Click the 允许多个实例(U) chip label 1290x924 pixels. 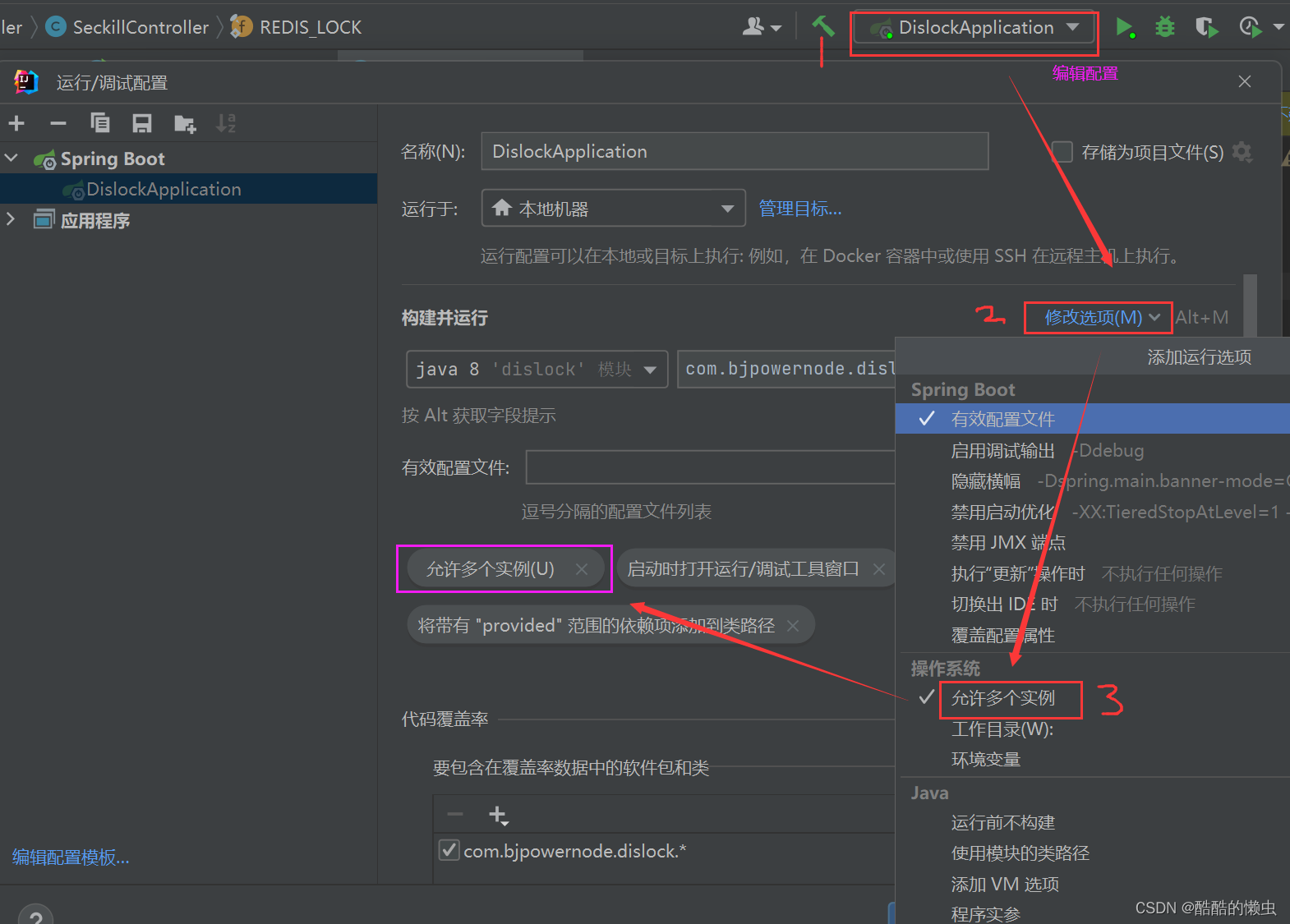(491, 569)
